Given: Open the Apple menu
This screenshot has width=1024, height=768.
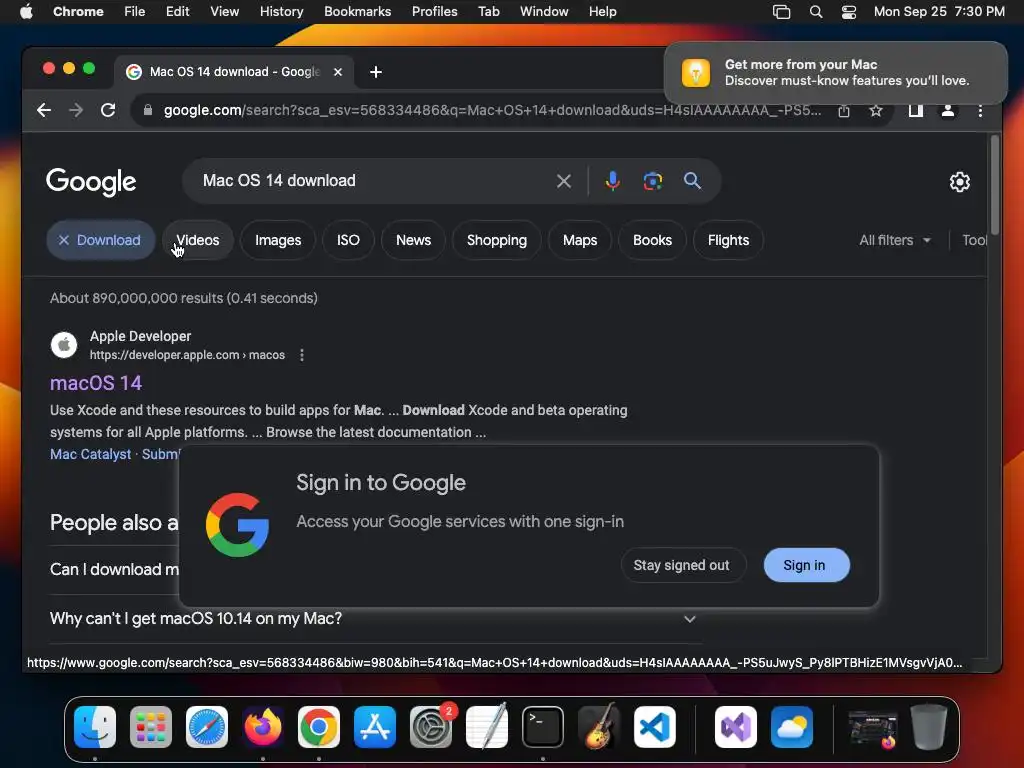Looking at the screenshot, I should (26, 12).
